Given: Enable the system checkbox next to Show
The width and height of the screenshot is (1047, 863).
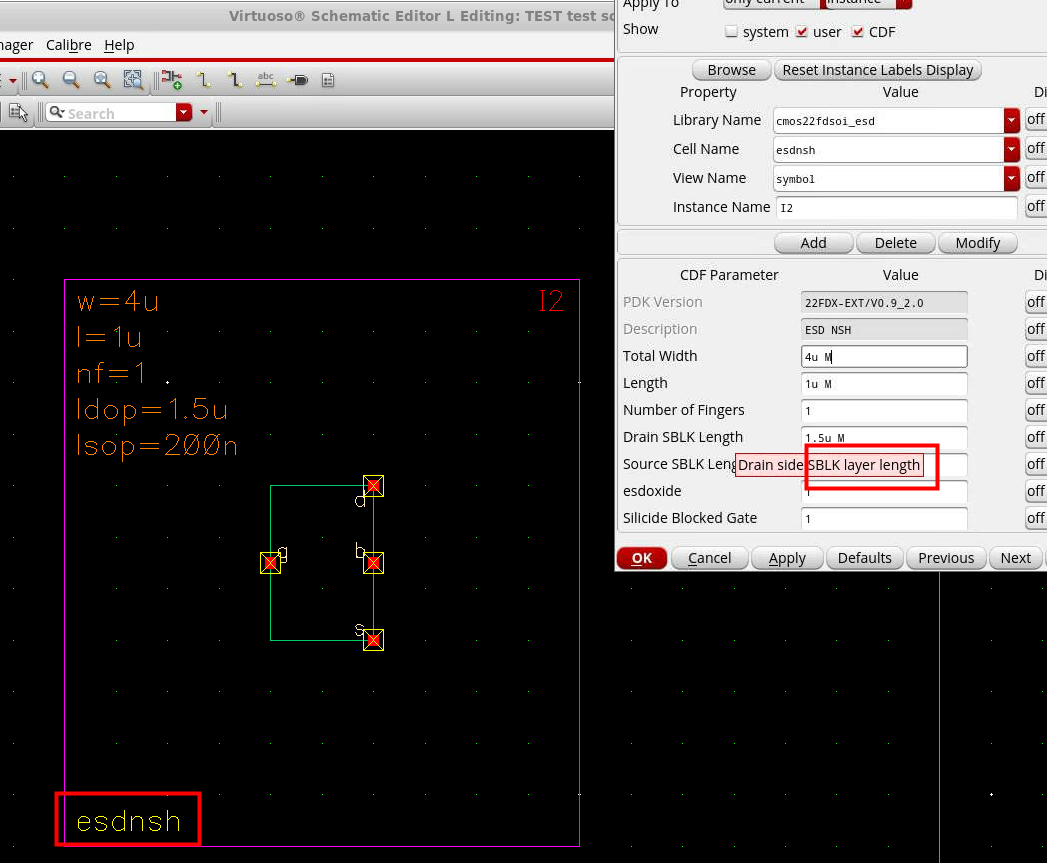Looking at the screenshot, I should (732, 31).
